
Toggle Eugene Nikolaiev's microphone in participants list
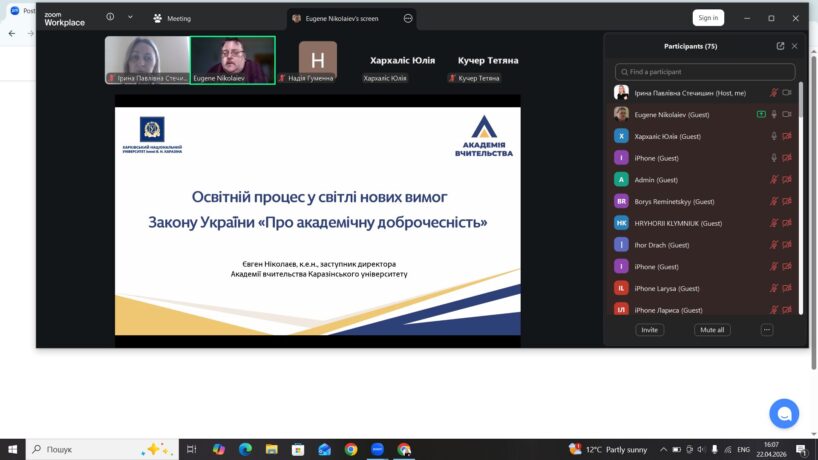tap(773, 114)
